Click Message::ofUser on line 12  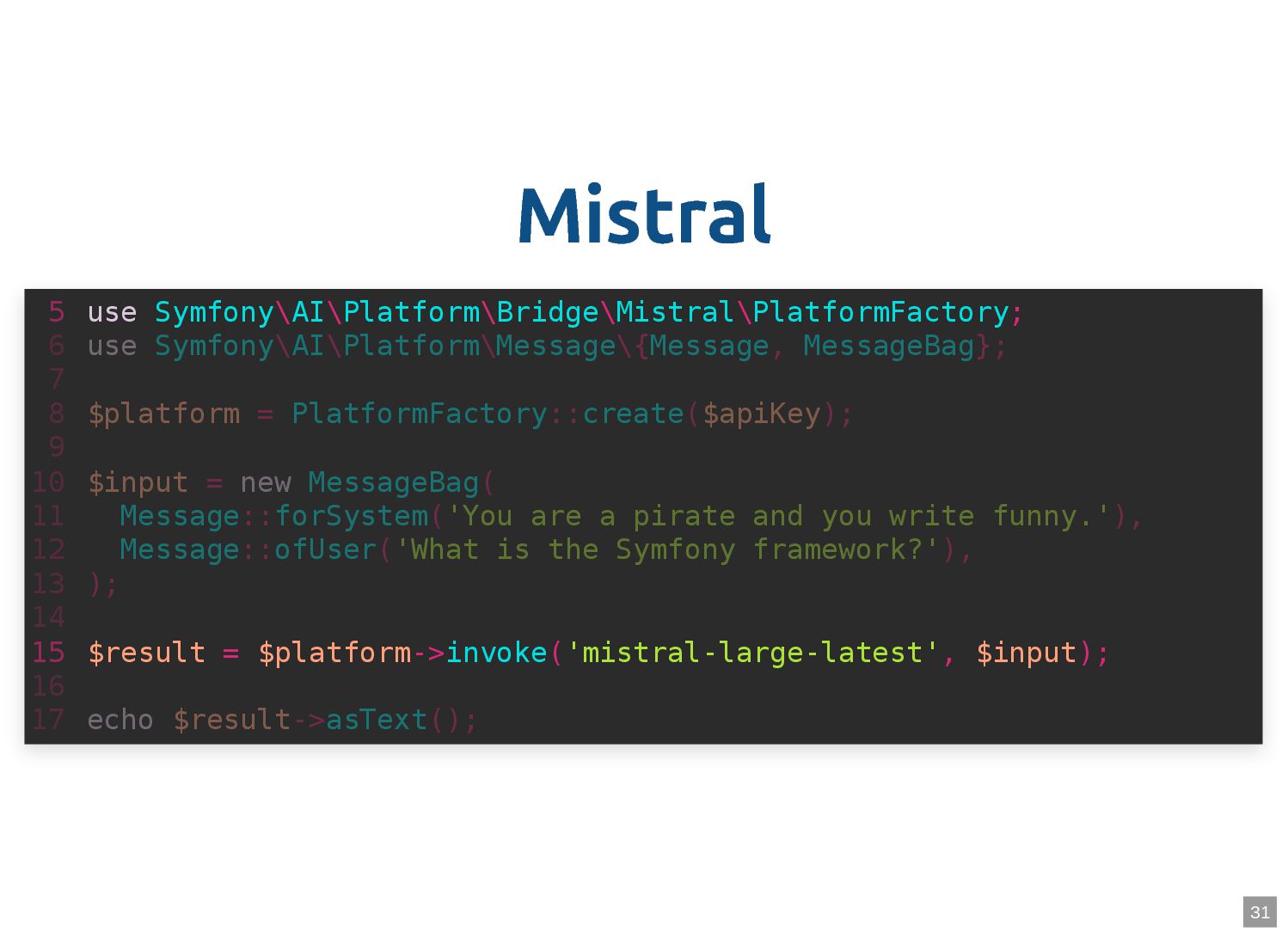[x=248, y=549]
